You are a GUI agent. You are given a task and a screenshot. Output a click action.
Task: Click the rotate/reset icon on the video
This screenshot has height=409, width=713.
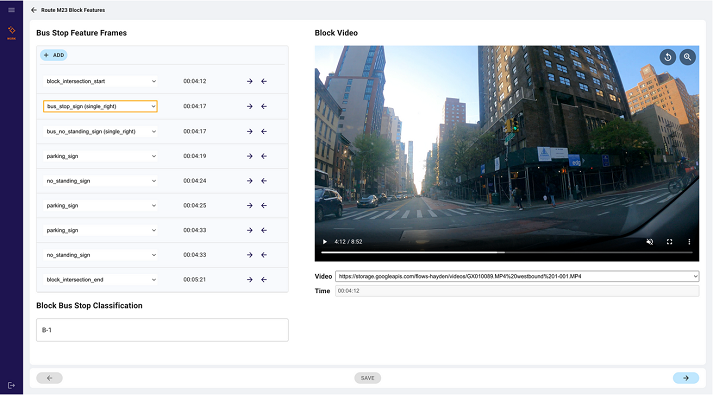click(667, 57)
